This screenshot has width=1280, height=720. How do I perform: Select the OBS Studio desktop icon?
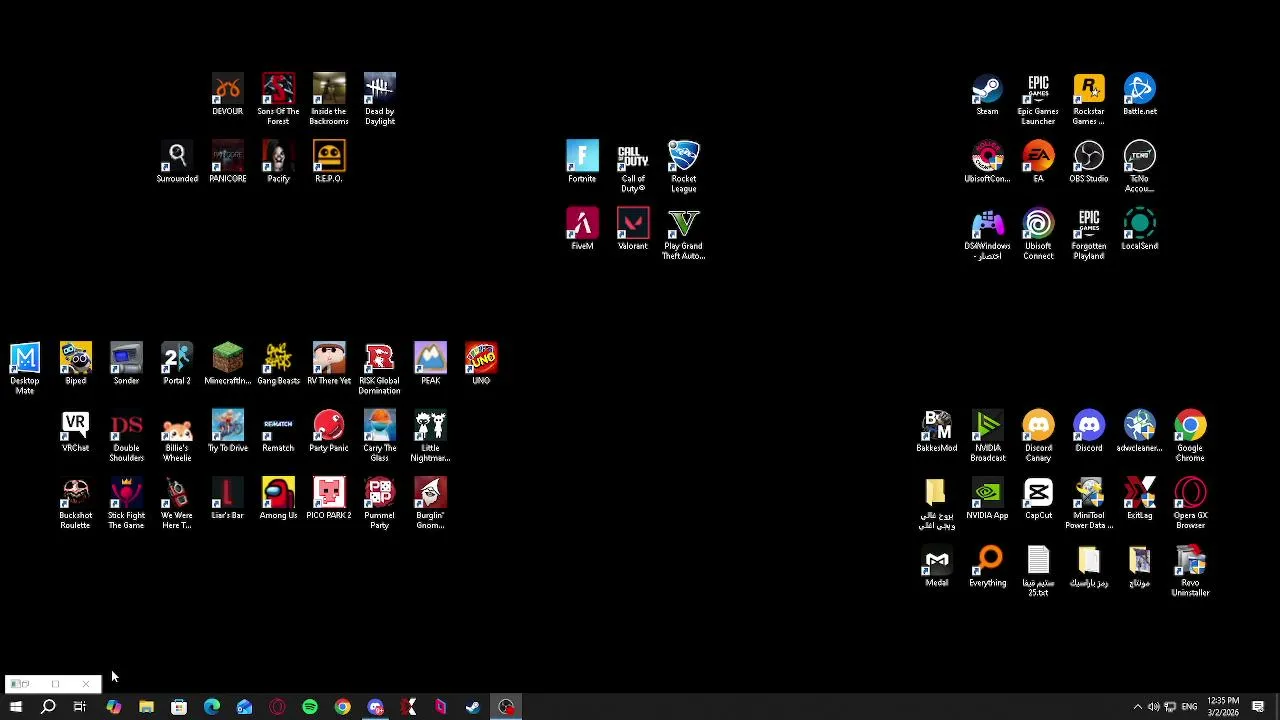(x=1089, y=162)
